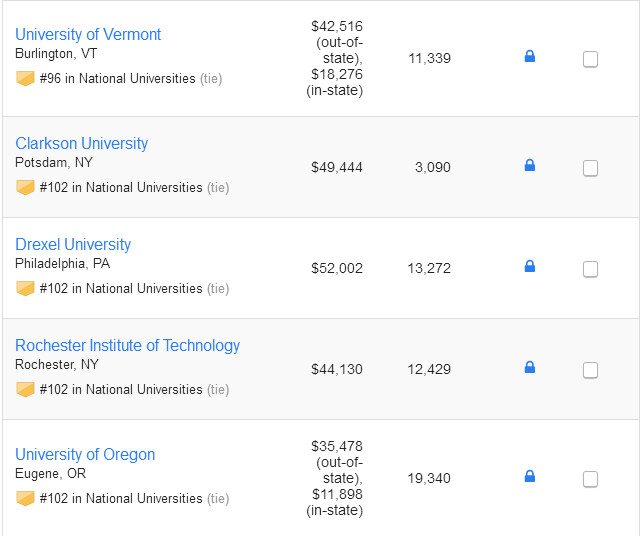Click the ranking badge icon under Philadelphia, PA
The image size is (641, 536).
click(x=25, y=288)
